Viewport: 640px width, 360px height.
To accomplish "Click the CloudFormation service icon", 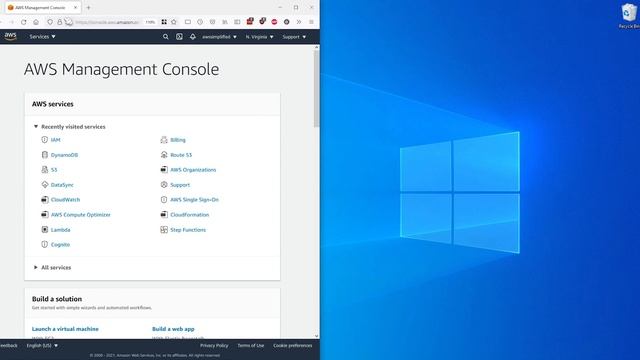I will pyautogui.click(x=164, y=214).
